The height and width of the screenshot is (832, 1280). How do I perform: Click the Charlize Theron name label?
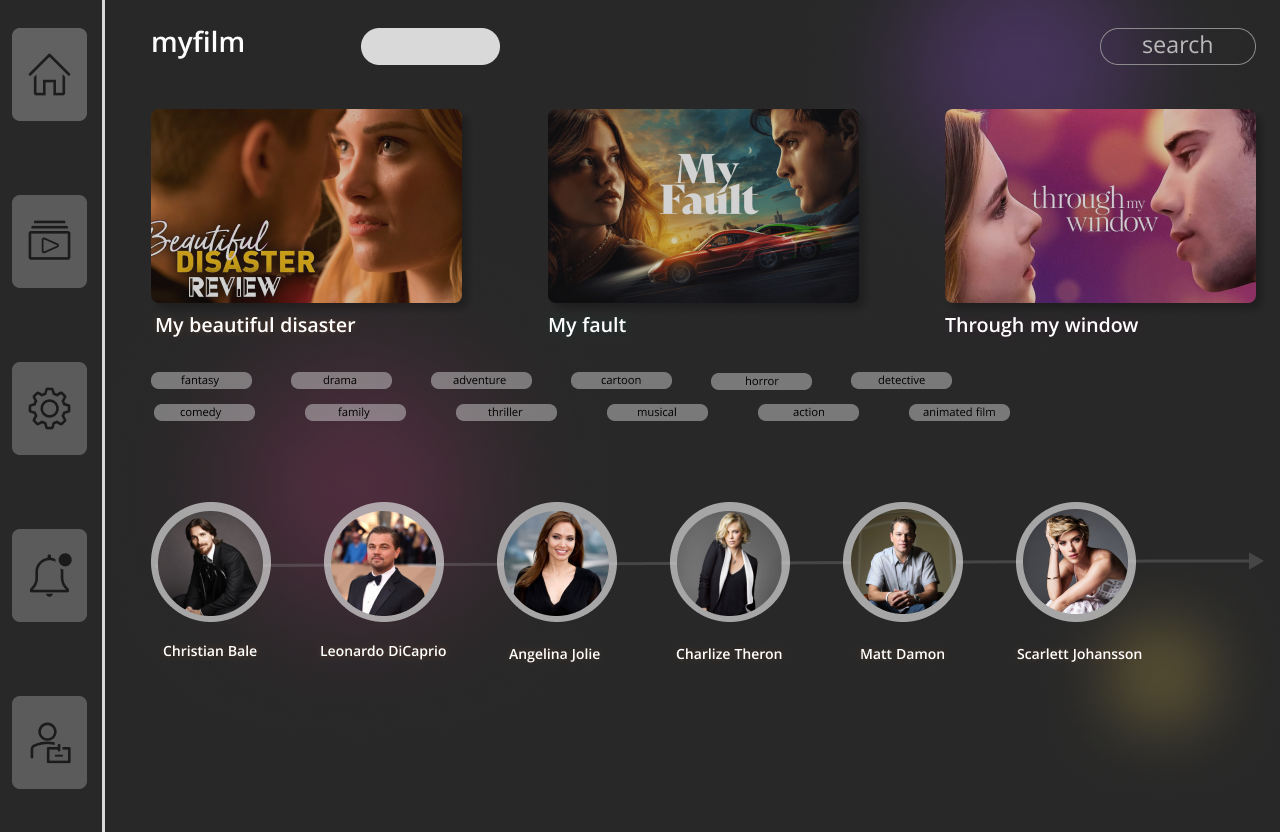pos(729,654)
